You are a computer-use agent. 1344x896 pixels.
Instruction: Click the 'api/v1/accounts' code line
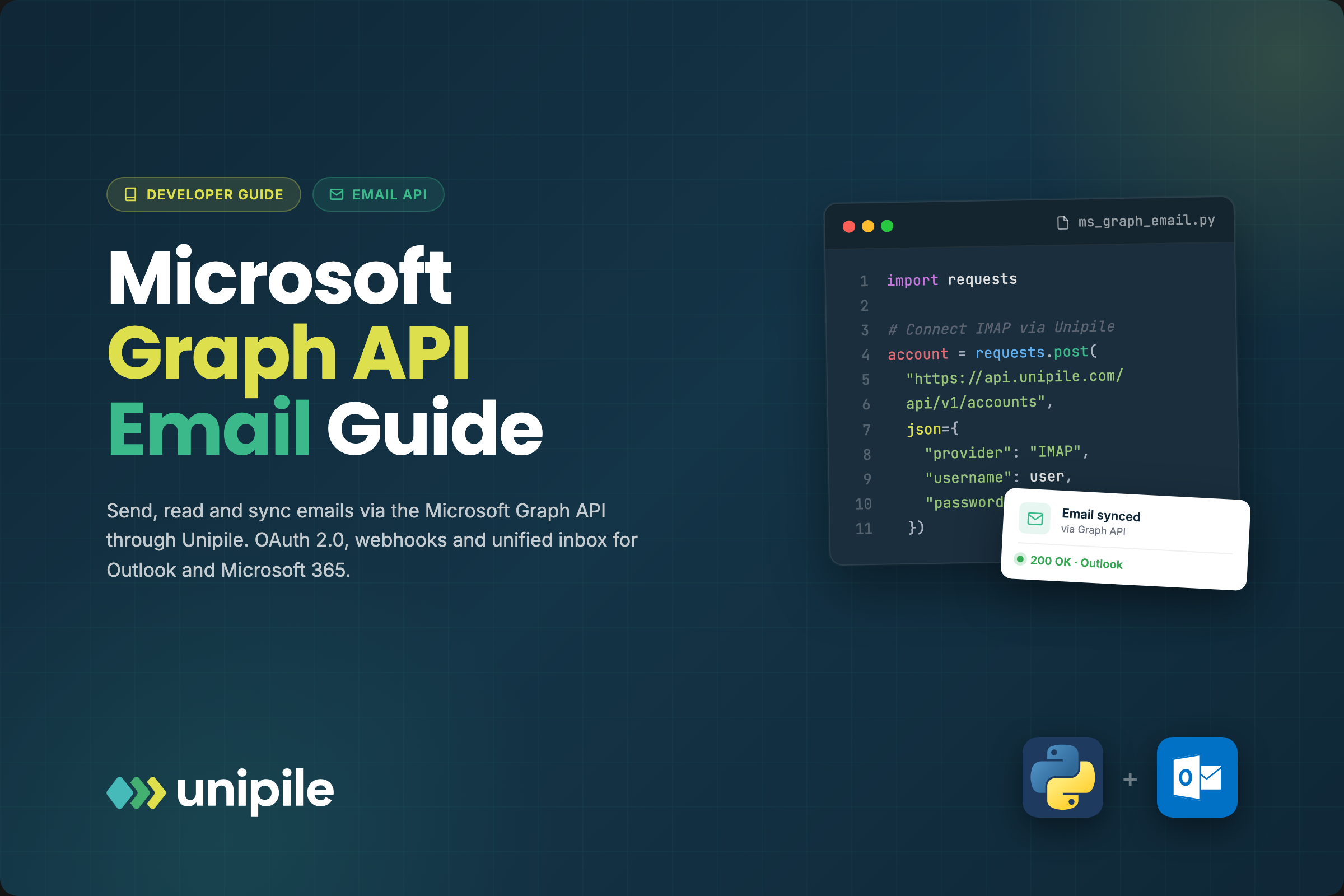tap(979, 402)
